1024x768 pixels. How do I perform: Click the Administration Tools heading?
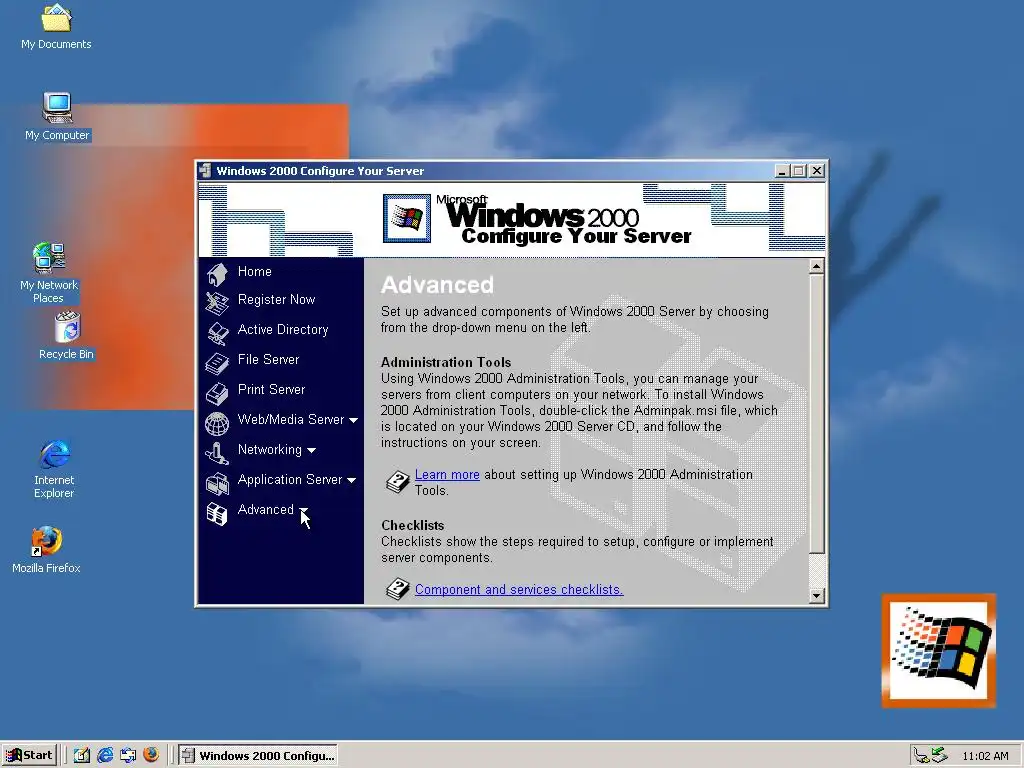point(446,362)
